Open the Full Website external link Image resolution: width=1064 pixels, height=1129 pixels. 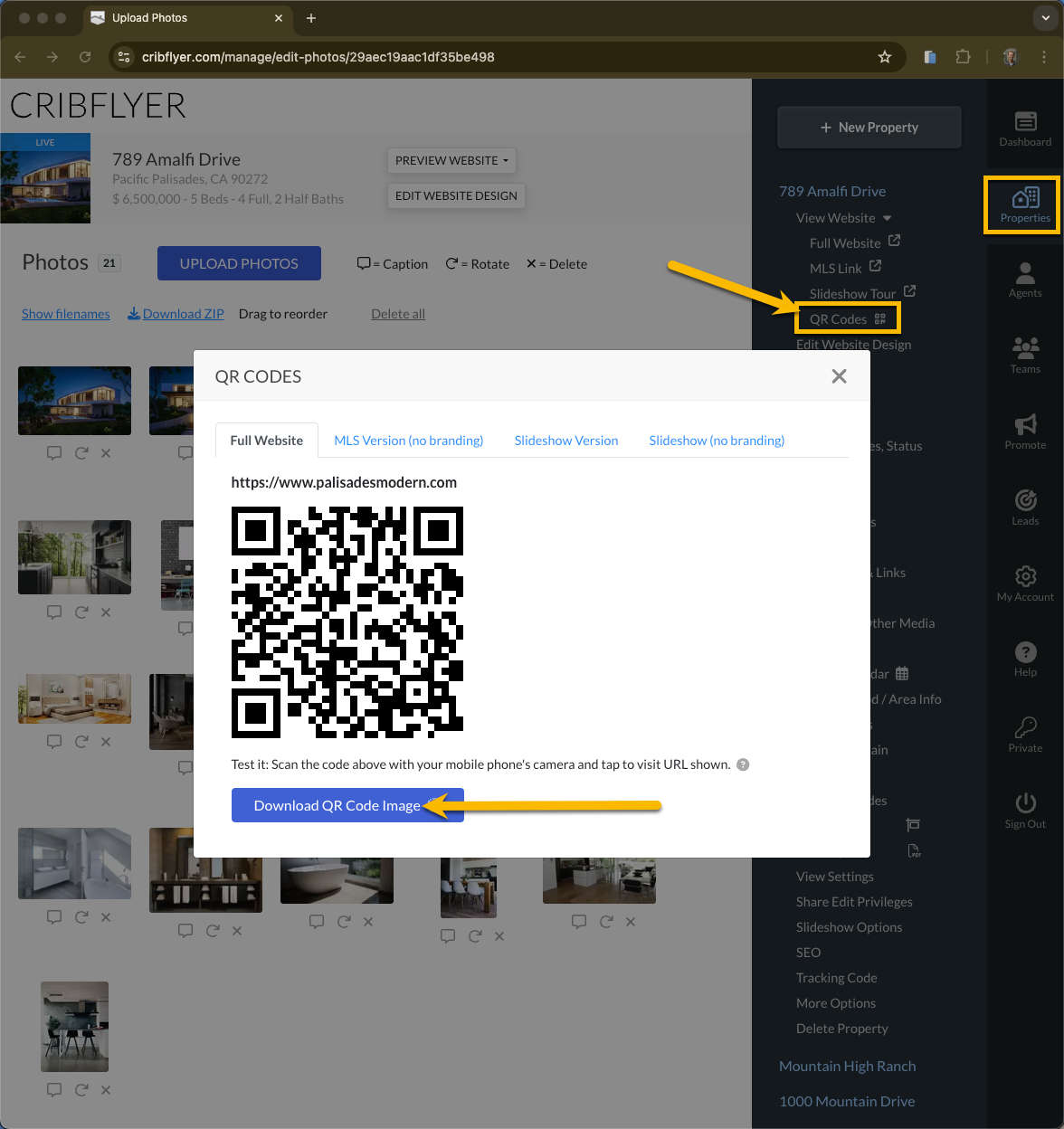[855, 242]
